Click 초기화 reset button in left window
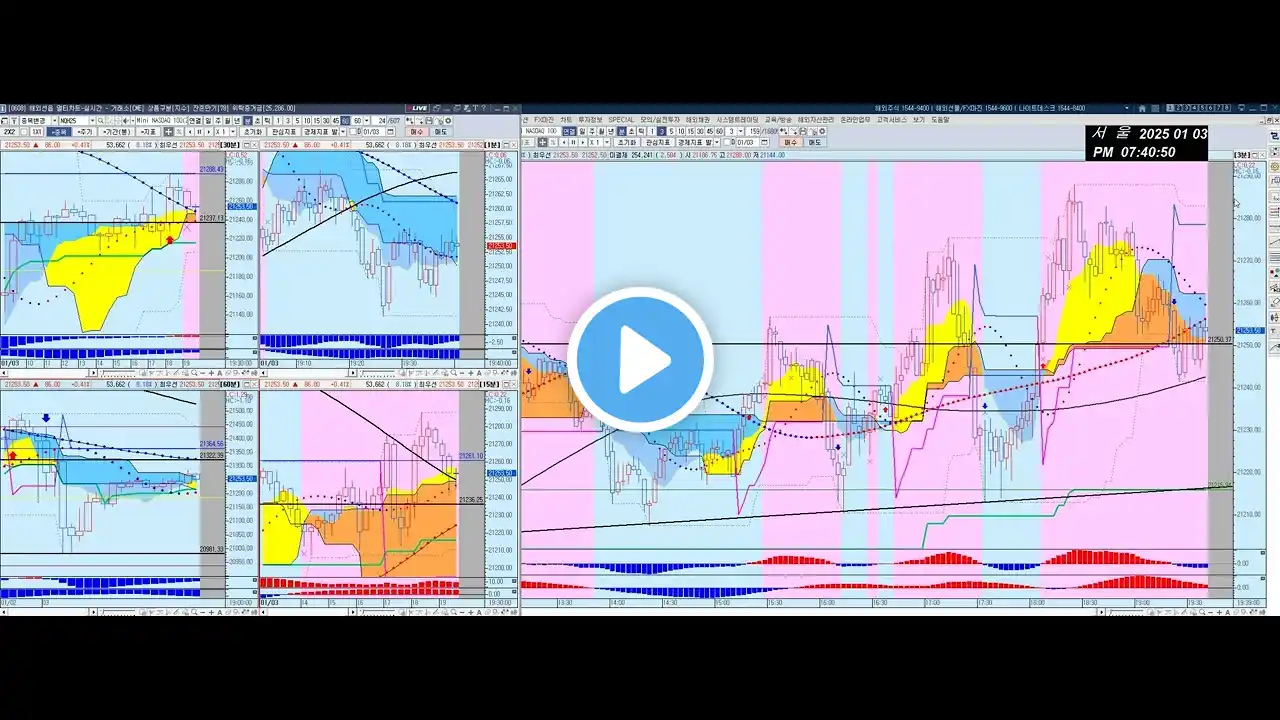The width and height of the screenshot is (1280, 720). coord(254,132)
